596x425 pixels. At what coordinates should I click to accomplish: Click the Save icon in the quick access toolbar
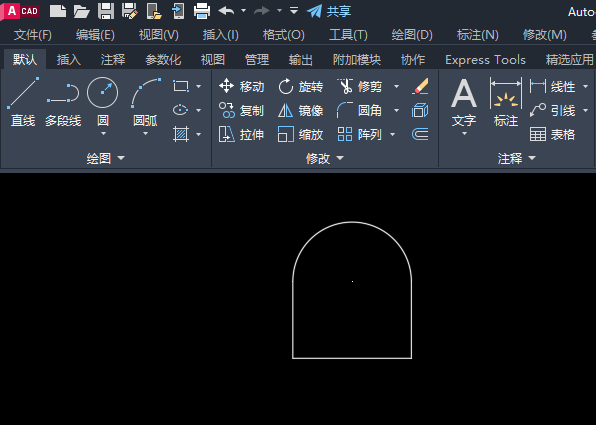coord(106,11)
